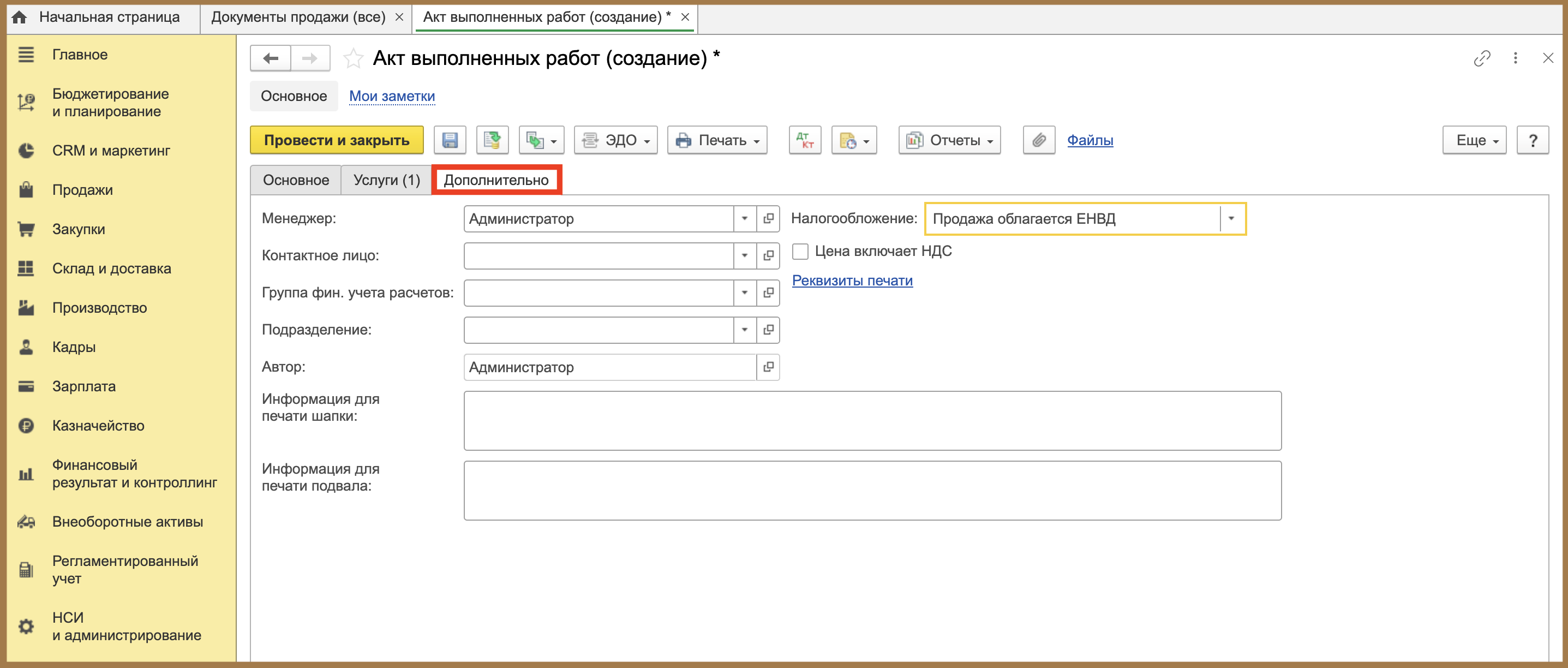Open НСИ и администрирование section

click(126, 626)
